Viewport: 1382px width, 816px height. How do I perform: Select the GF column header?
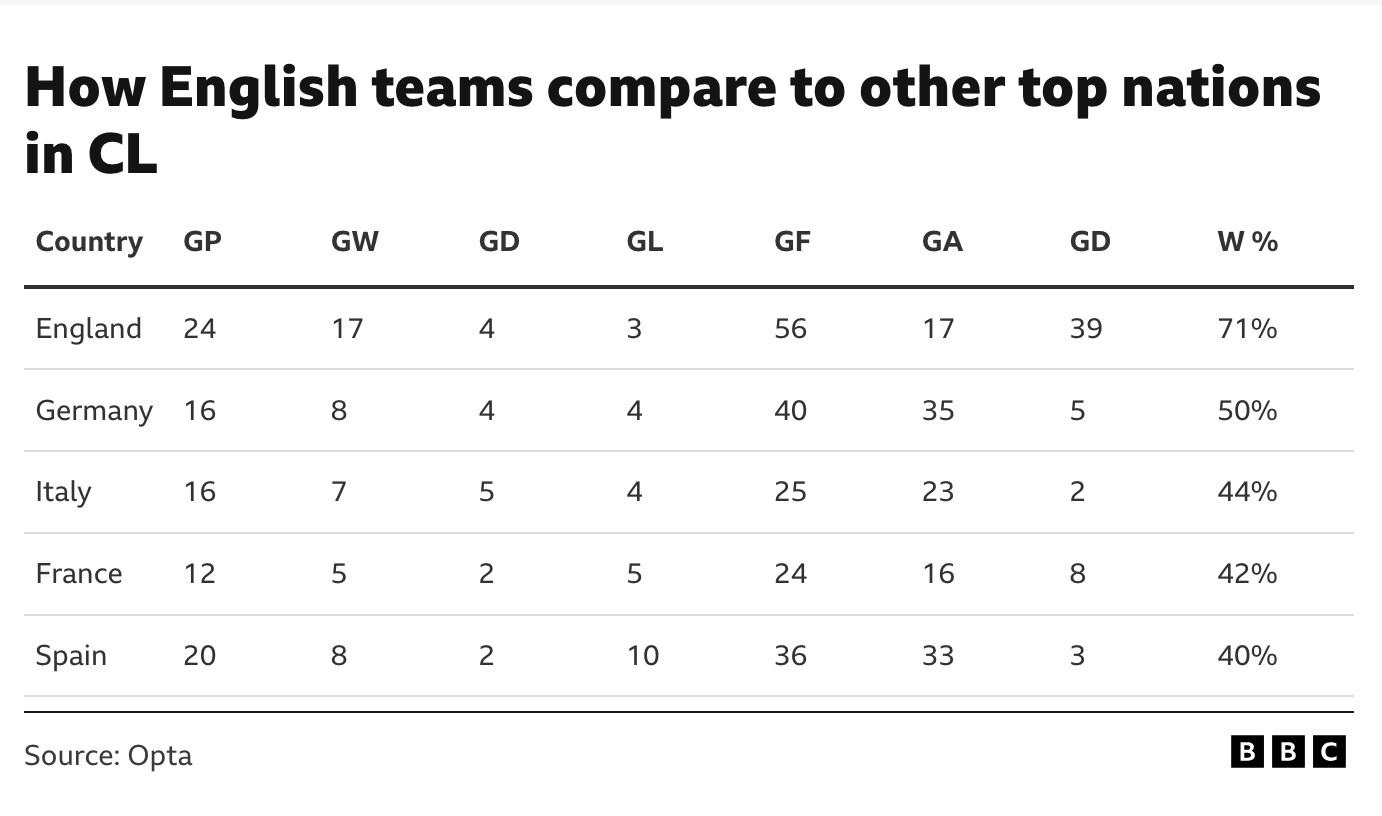(792, 242)
